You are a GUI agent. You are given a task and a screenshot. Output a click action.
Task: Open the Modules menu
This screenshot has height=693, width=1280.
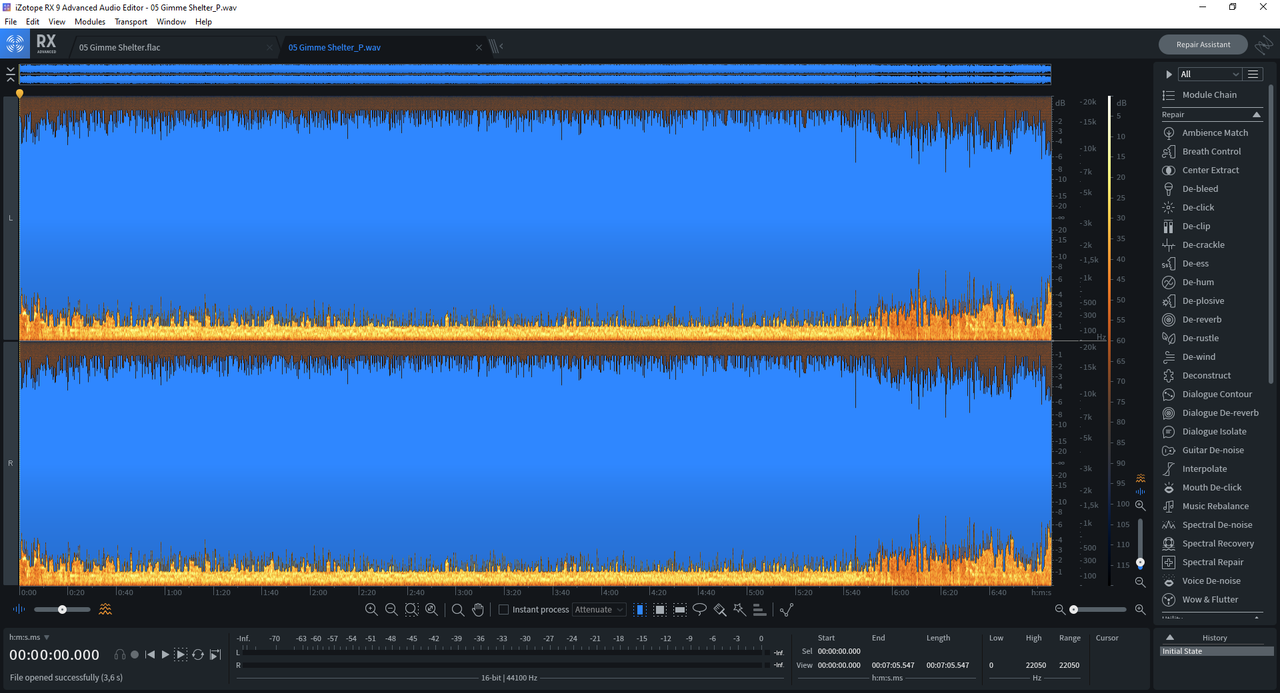pos(90,21)
